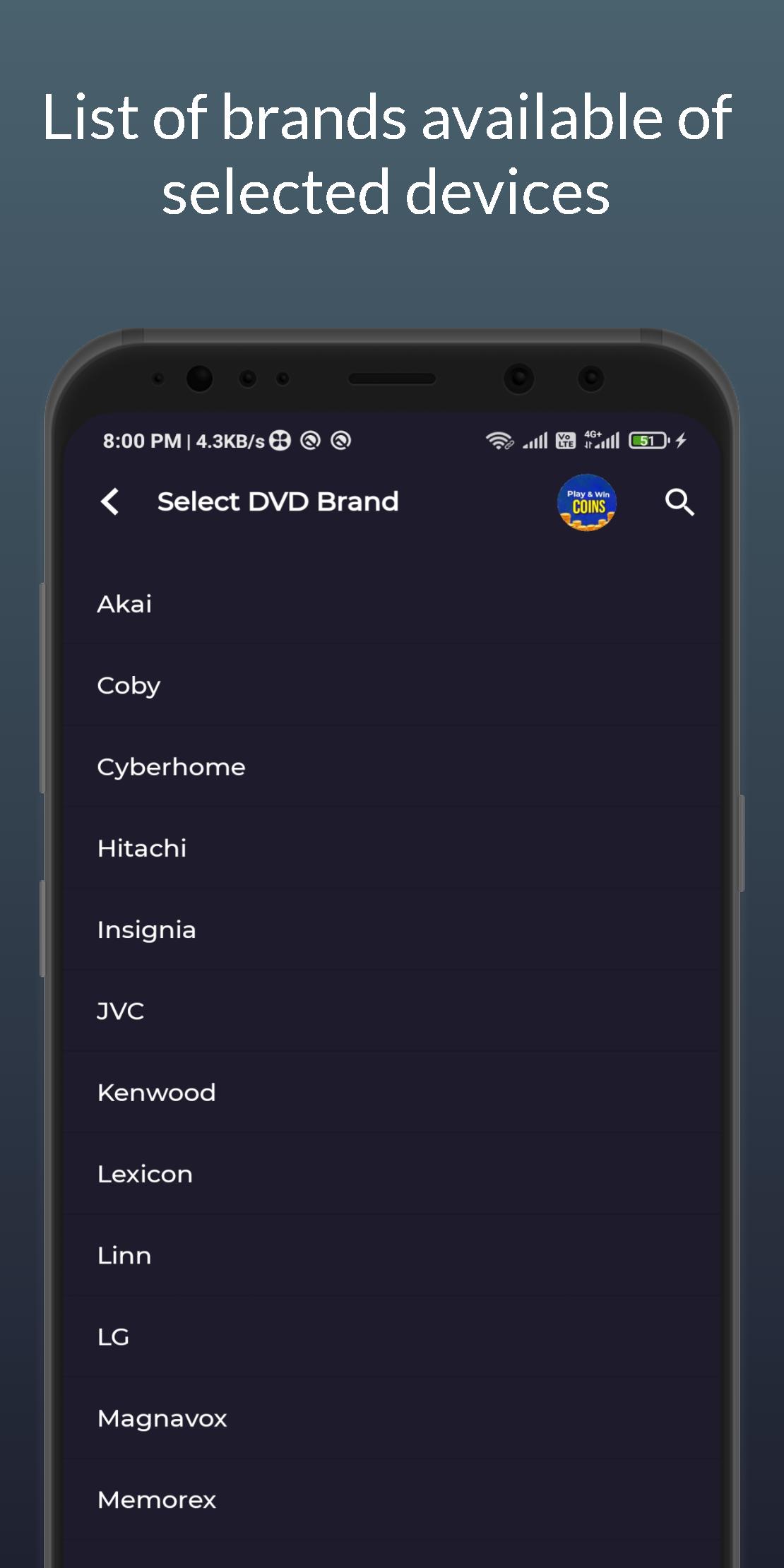784x1568 pixels.
Task: Select the Kenwood entry
Action: coord(392,1093)
